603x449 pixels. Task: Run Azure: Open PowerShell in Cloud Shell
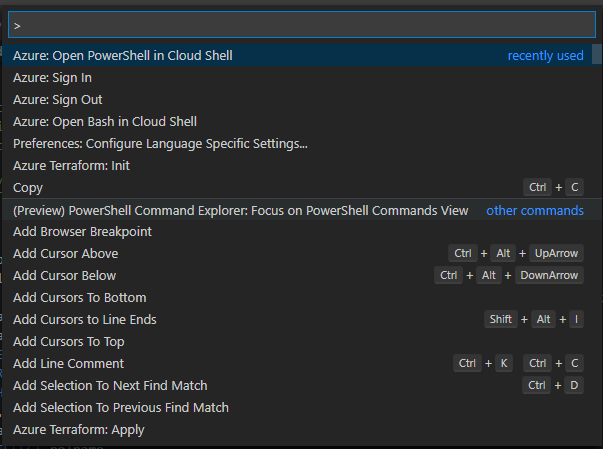click(123, 56)
